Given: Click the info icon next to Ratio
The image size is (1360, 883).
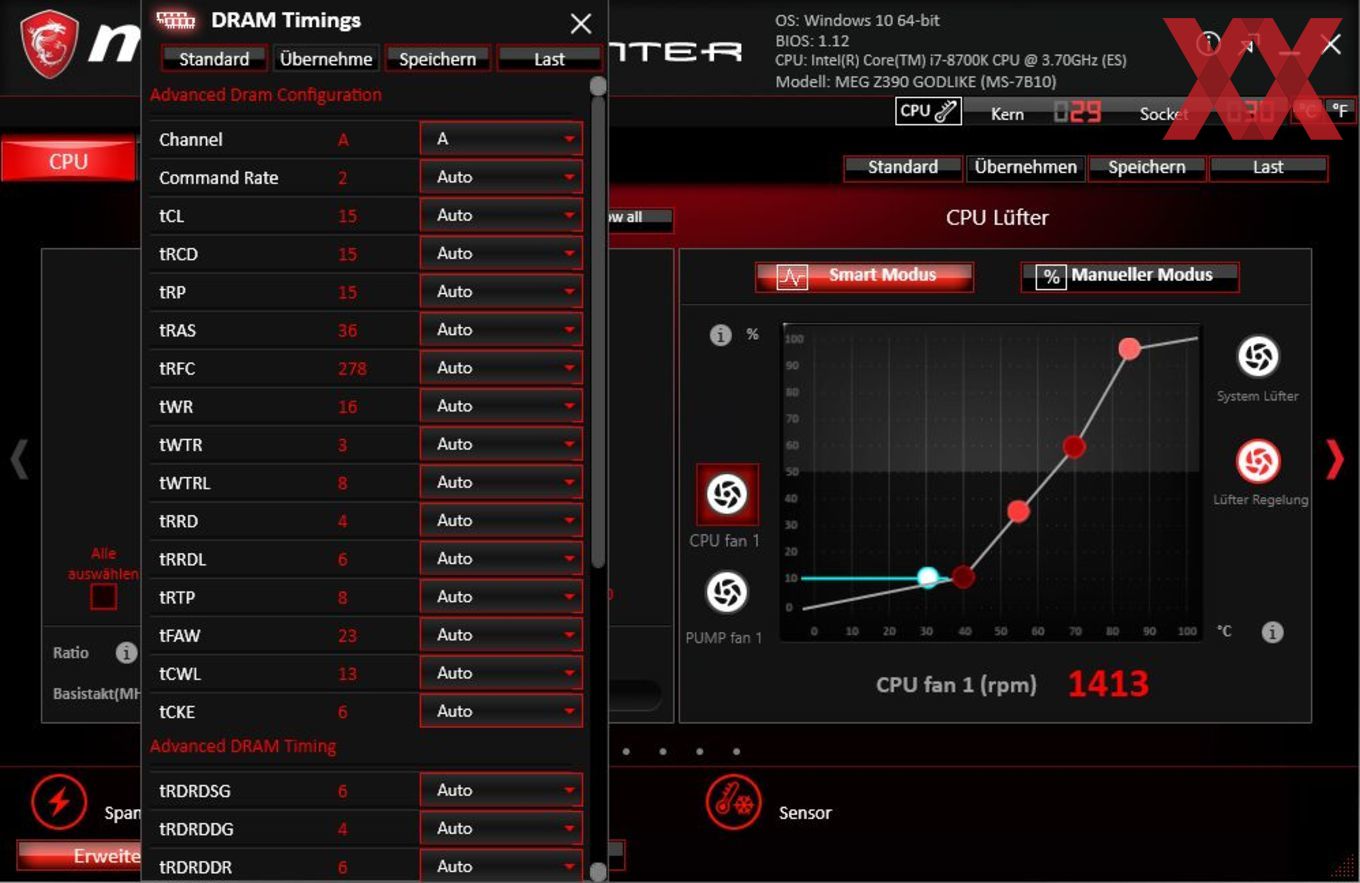Looking at the screenshot, I should (126, 653).
